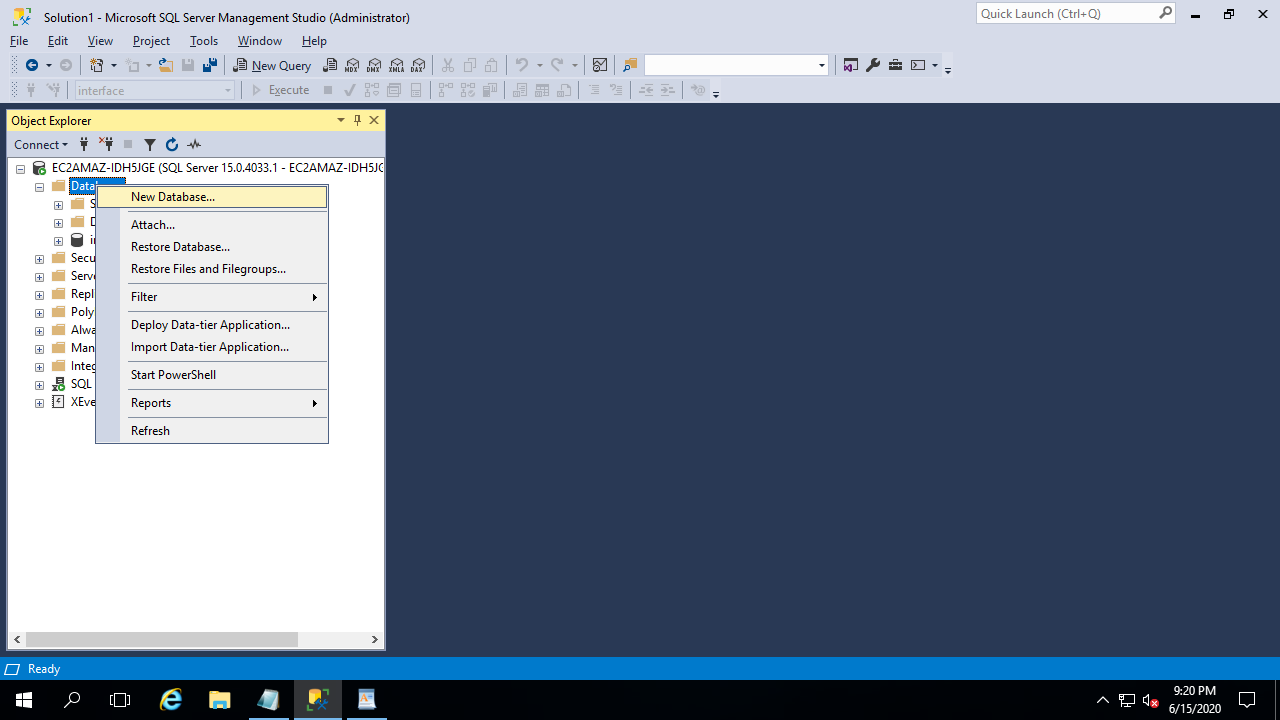Click the wrench Properties icon
The height and width of the screenshot is (720, 1280).
coord(873,65)
